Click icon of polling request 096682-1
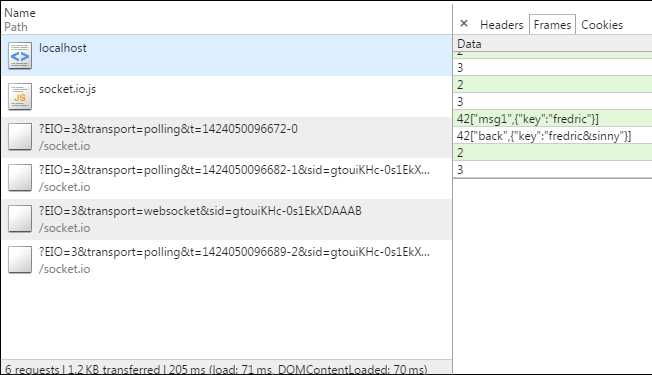 (20, 178)
